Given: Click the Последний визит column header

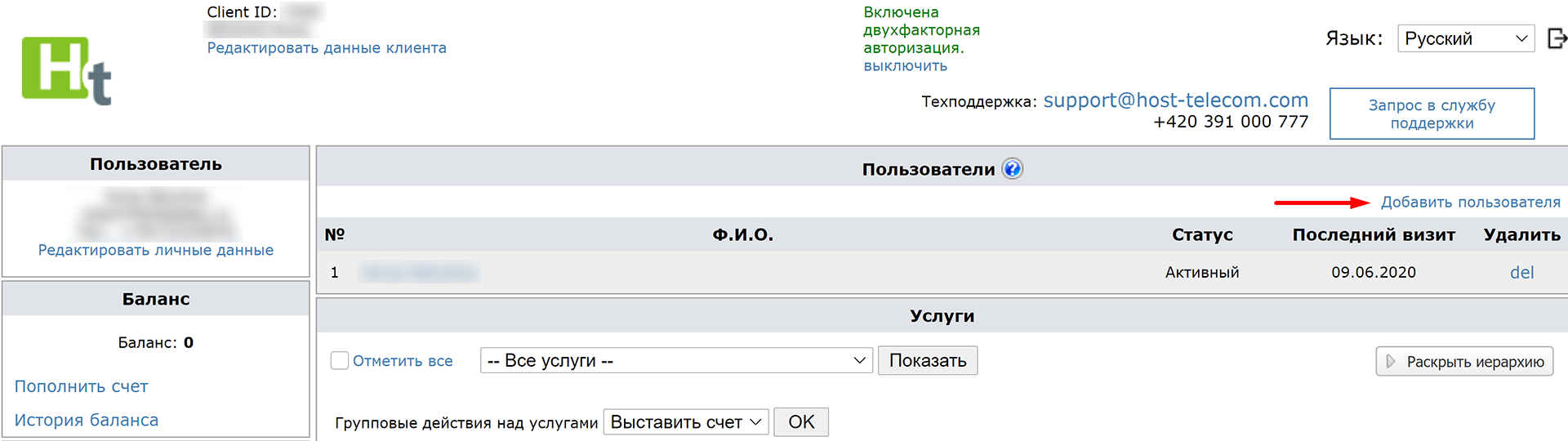Looking at the screenshot, I should point(1374,235).
